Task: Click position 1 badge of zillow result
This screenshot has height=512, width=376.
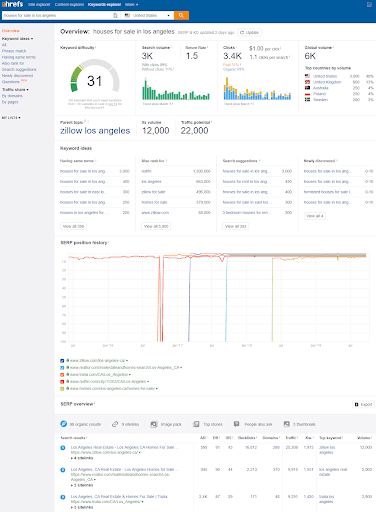Action: [63, 448]
